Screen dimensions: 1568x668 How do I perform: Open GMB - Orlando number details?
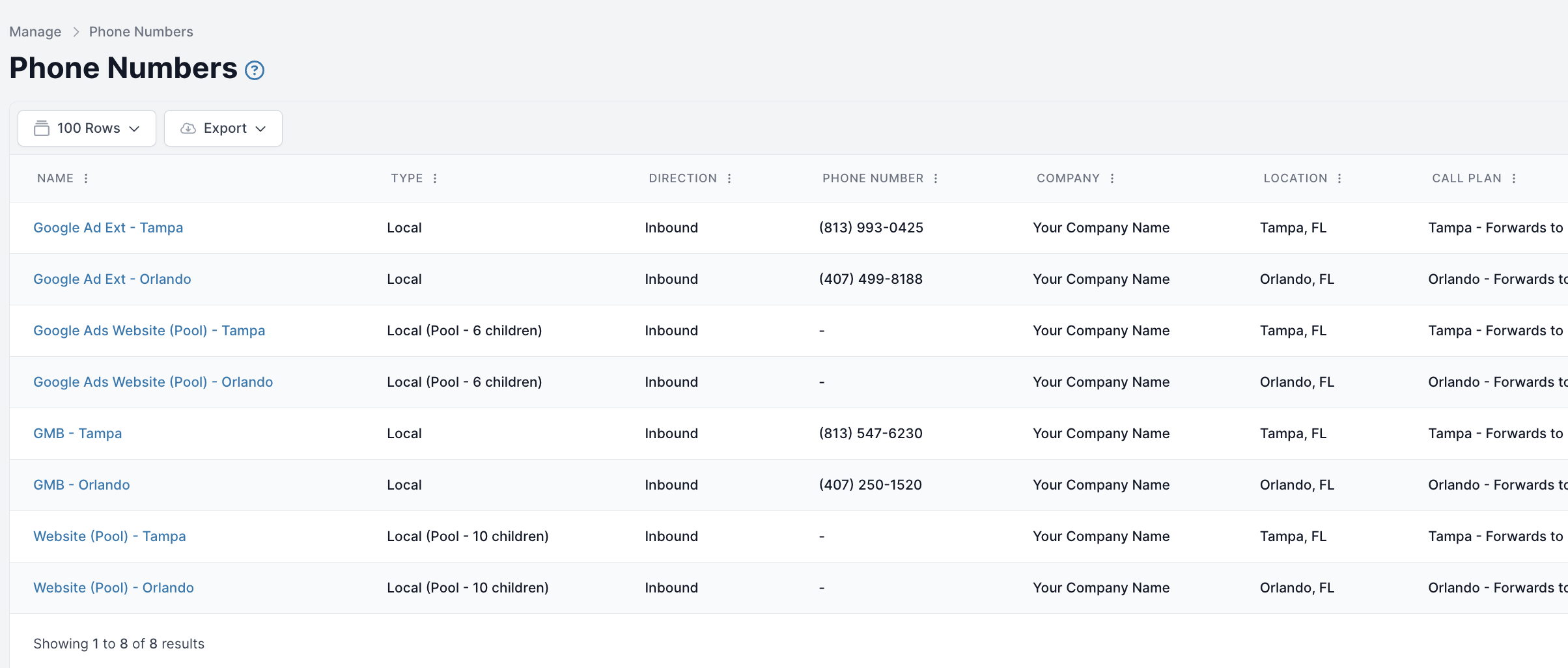coord(81,484)
